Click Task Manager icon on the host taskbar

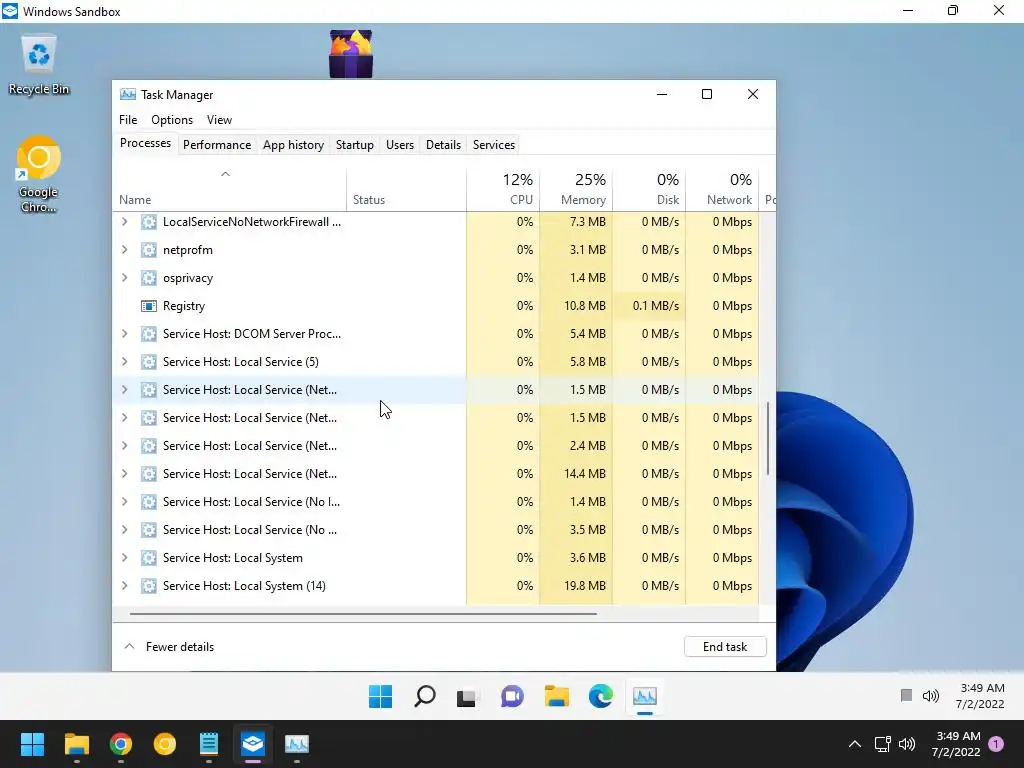pyautogui.click(x=296, y=744)
